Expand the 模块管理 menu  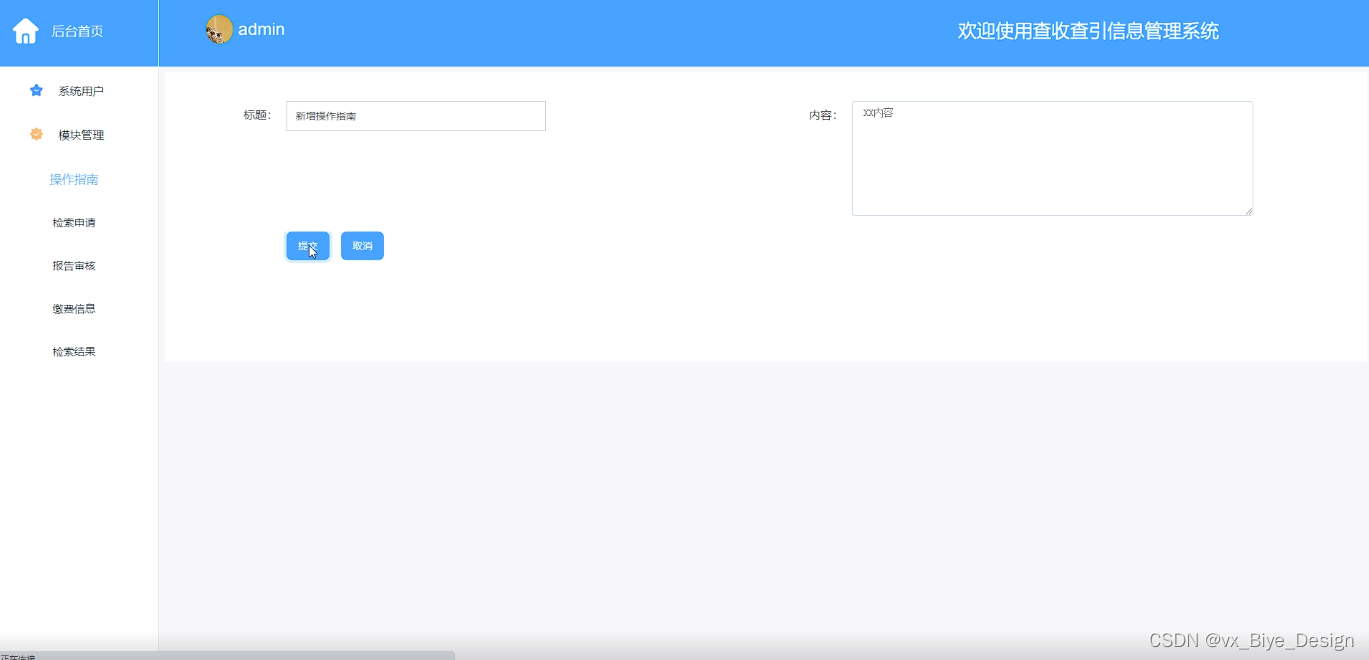pyautogui.click(x=81, y=135)
